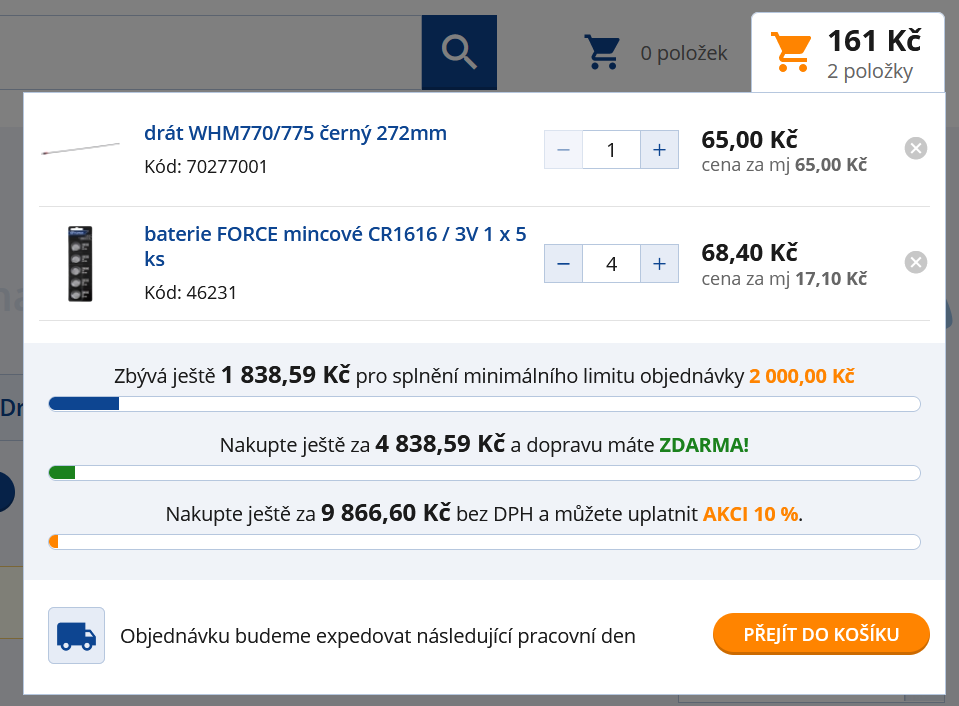Remove the drát WHM770/775 item from cart
Screen dimensions: 959x706
[x=915, y=149]
